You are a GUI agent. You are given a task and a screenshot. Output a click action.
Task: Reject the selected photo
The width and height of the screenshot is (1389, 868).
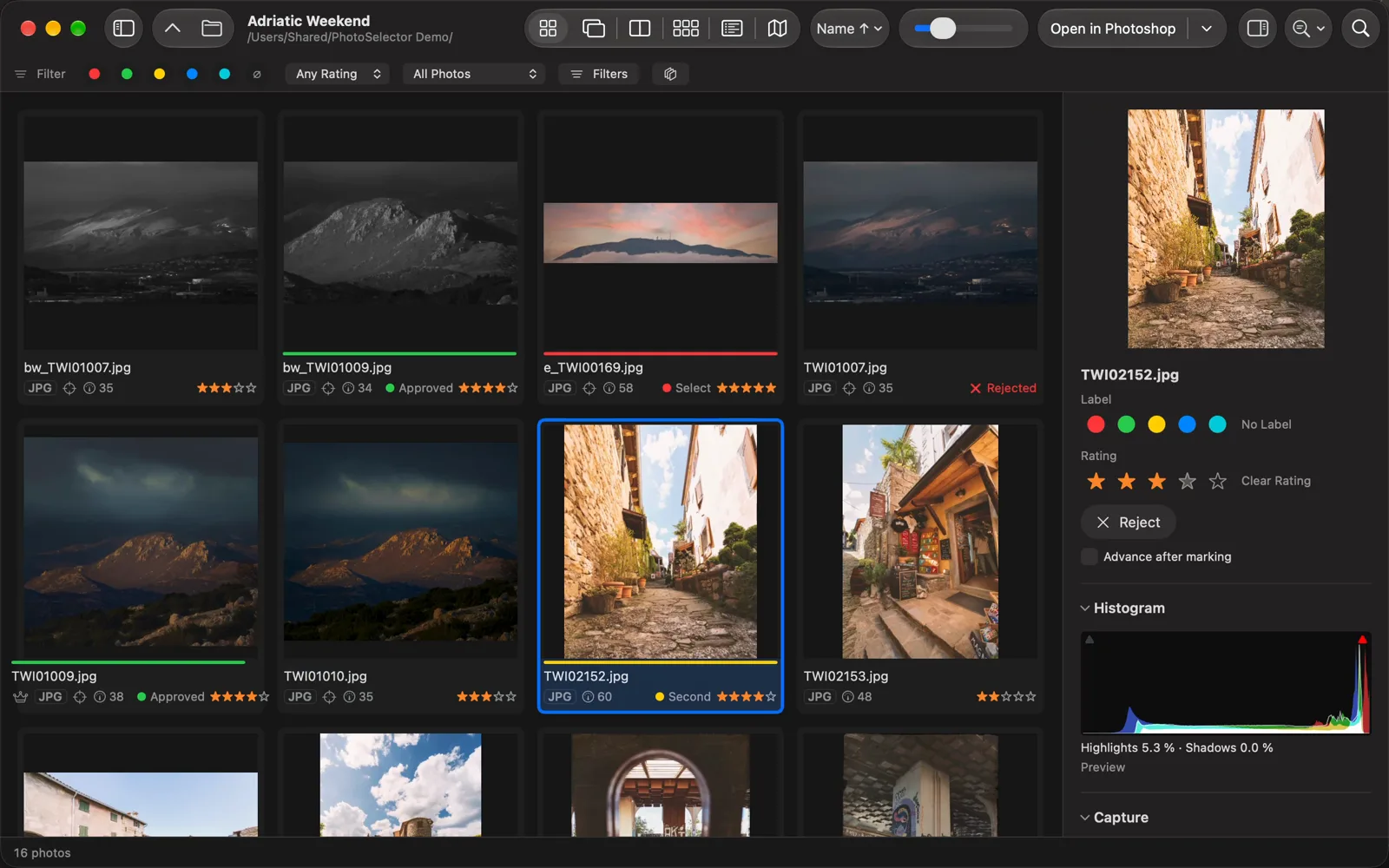tap(1128, 523)
